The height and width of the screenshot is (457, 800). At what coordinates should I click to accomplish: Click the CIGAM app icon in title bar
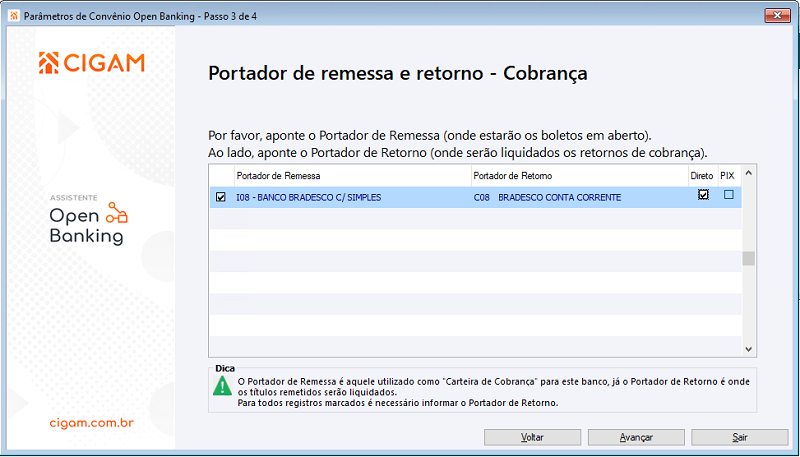tap(14, 16)
